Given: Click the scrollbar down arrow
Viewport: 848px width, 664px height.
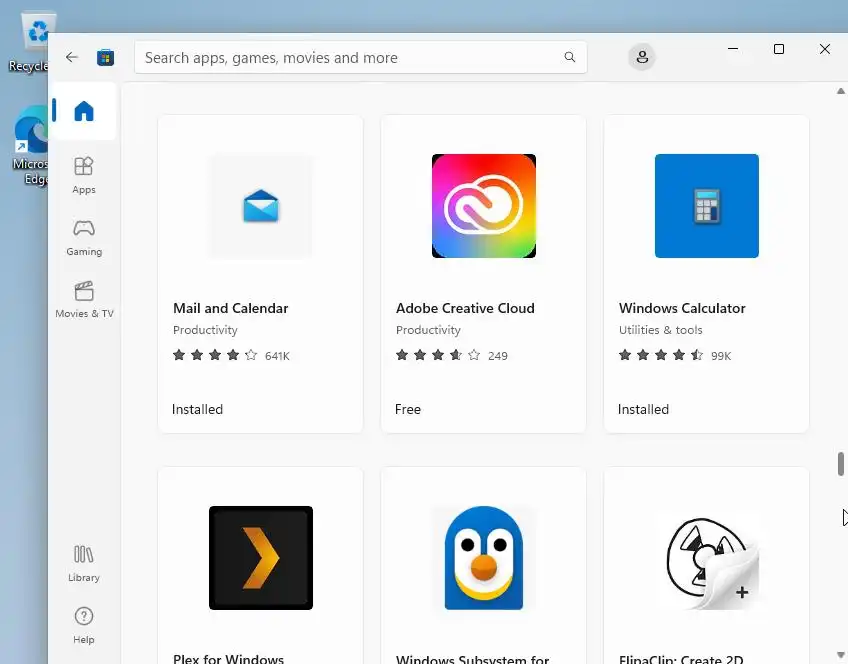Looking at the screenshot, I should [840, 655].
